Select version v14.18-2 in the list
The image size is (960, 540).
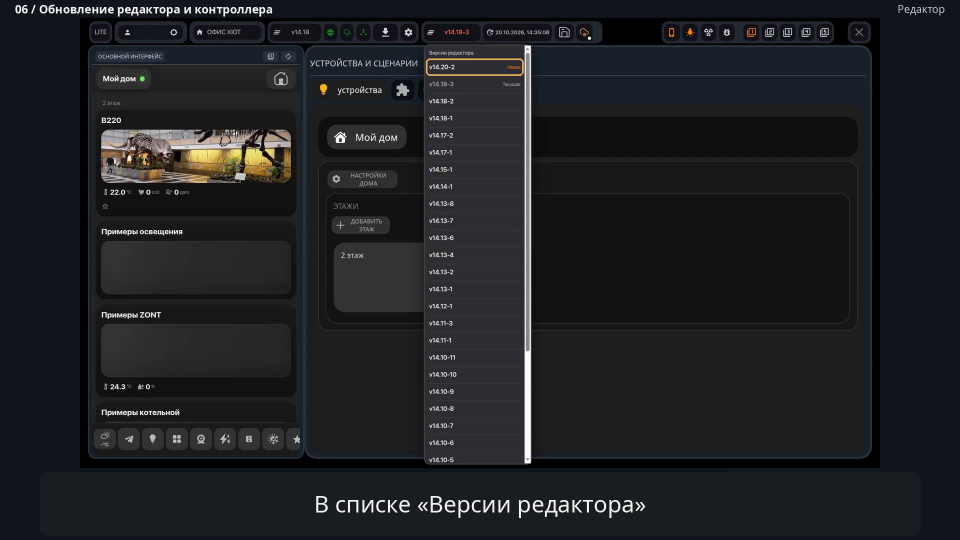coord(474,101)
